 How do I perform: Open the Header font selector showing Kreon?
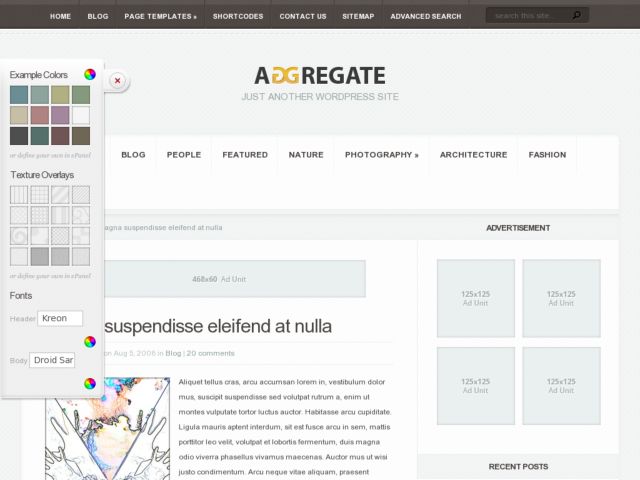[x=59, y=318]
